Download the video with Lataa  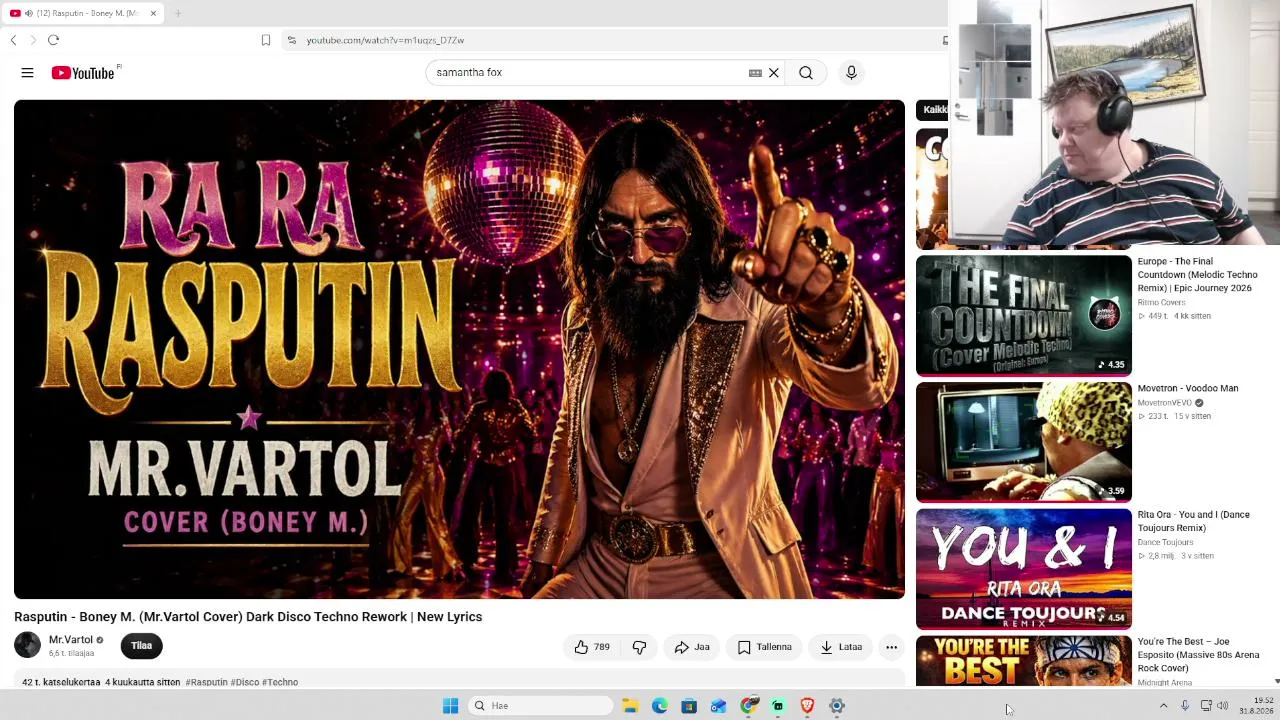[x=841, y=647]
